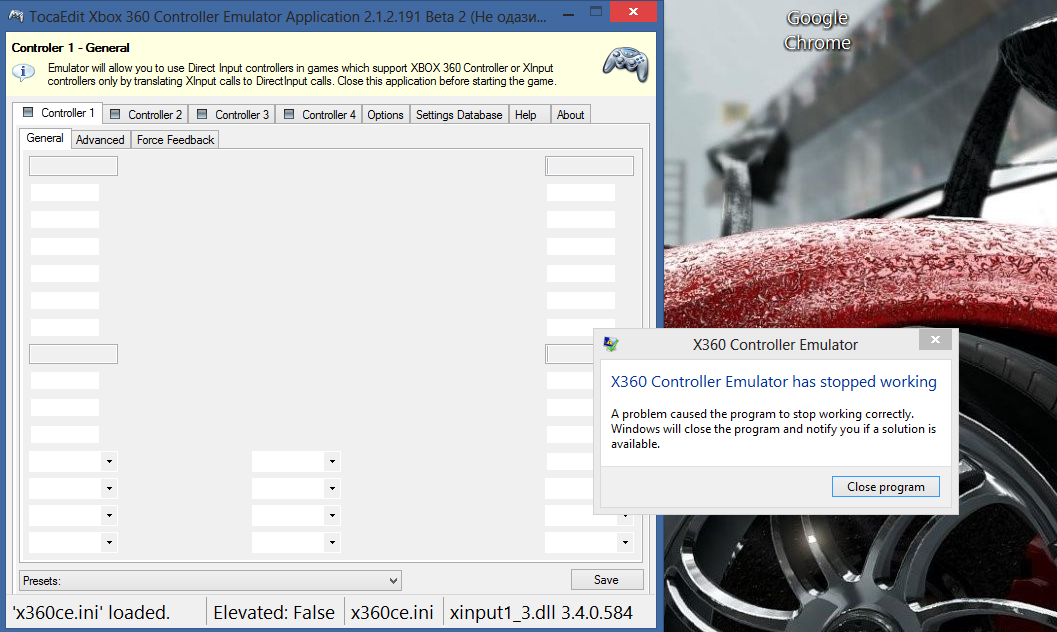The height and width of the screenshot is (632, 1057).
Task: Click Close program in error dialog
Action: (x=885, y=486)
